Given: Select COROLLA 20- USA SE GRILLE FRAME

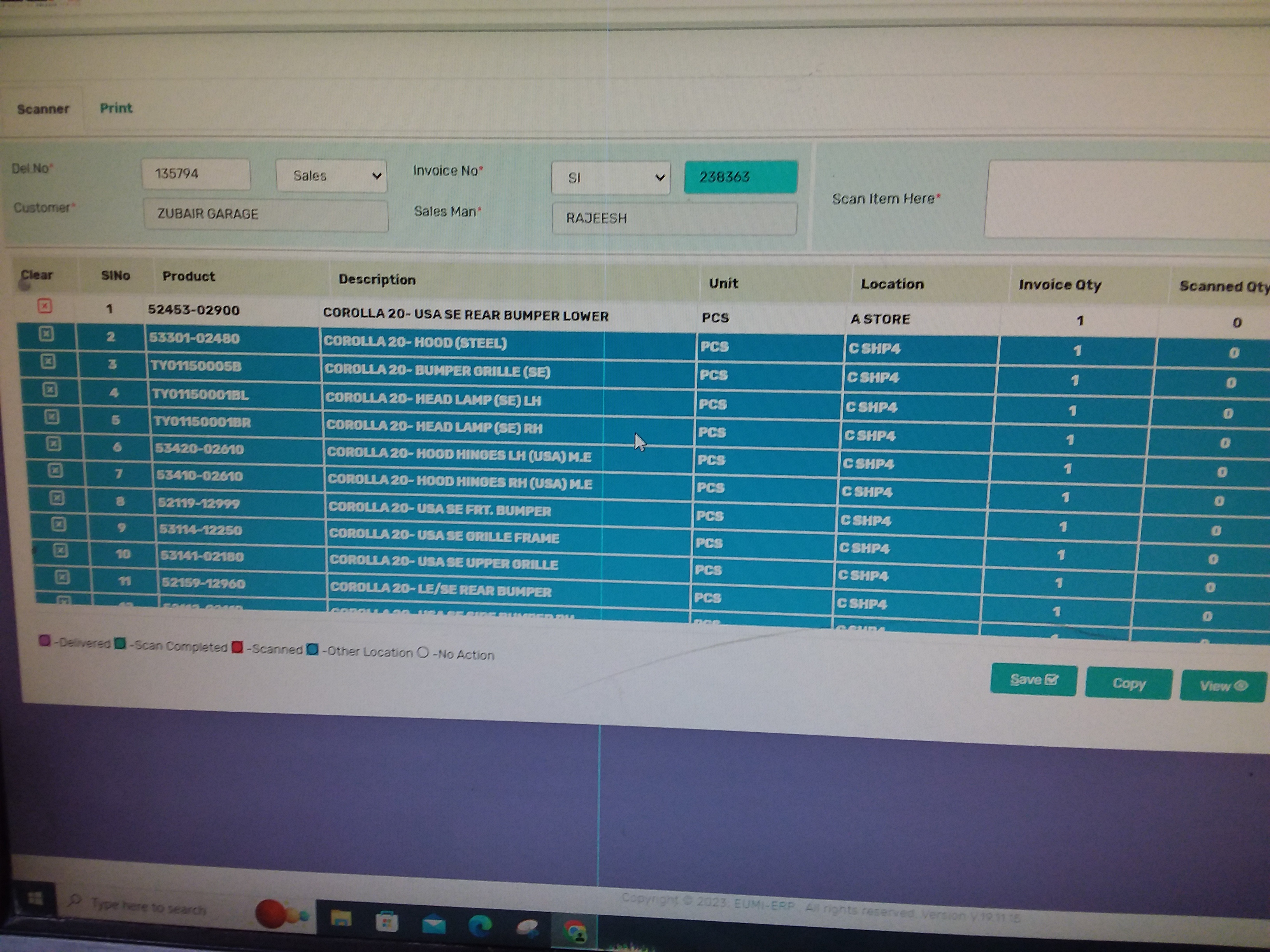Looking at the screenshot, I should coord(444,536).
